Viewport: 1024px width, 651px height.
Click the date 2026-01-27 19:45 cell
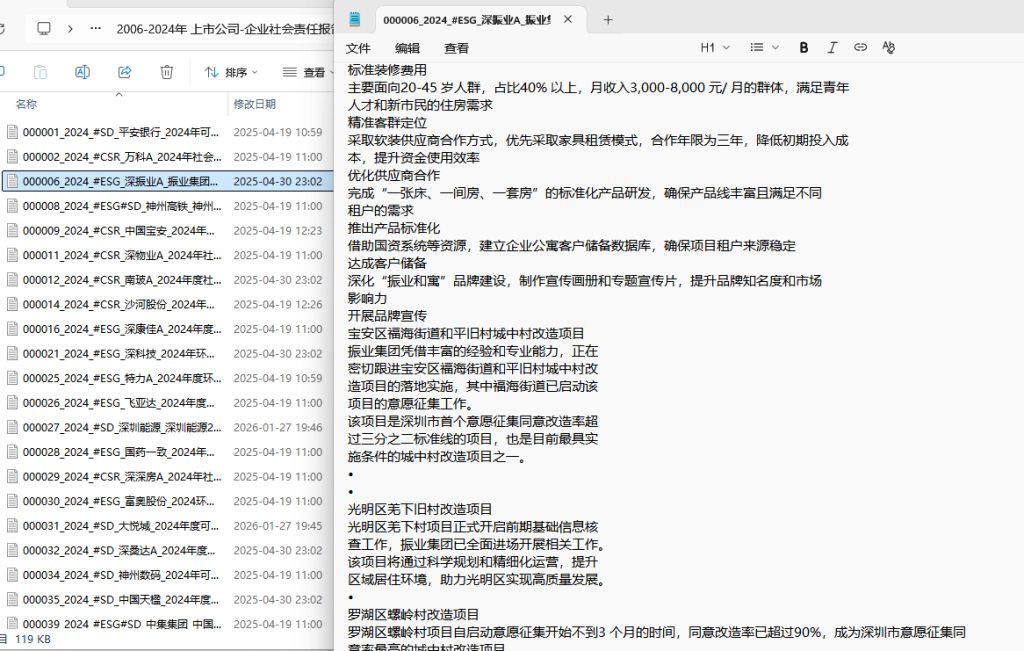pos(278,526)
